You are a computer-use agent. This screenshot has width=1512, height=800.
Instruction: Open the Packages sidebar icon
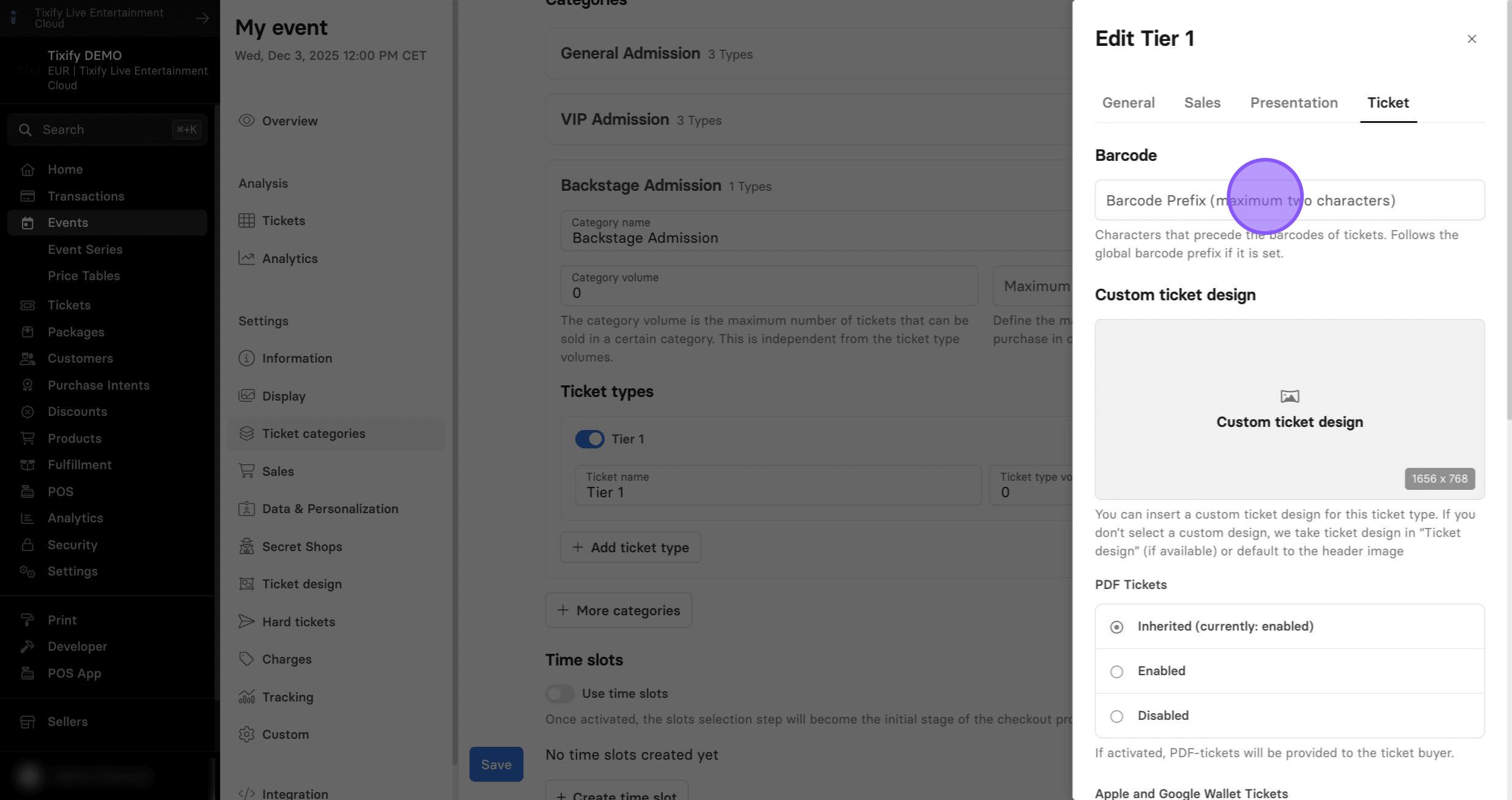tap(27, 332)
